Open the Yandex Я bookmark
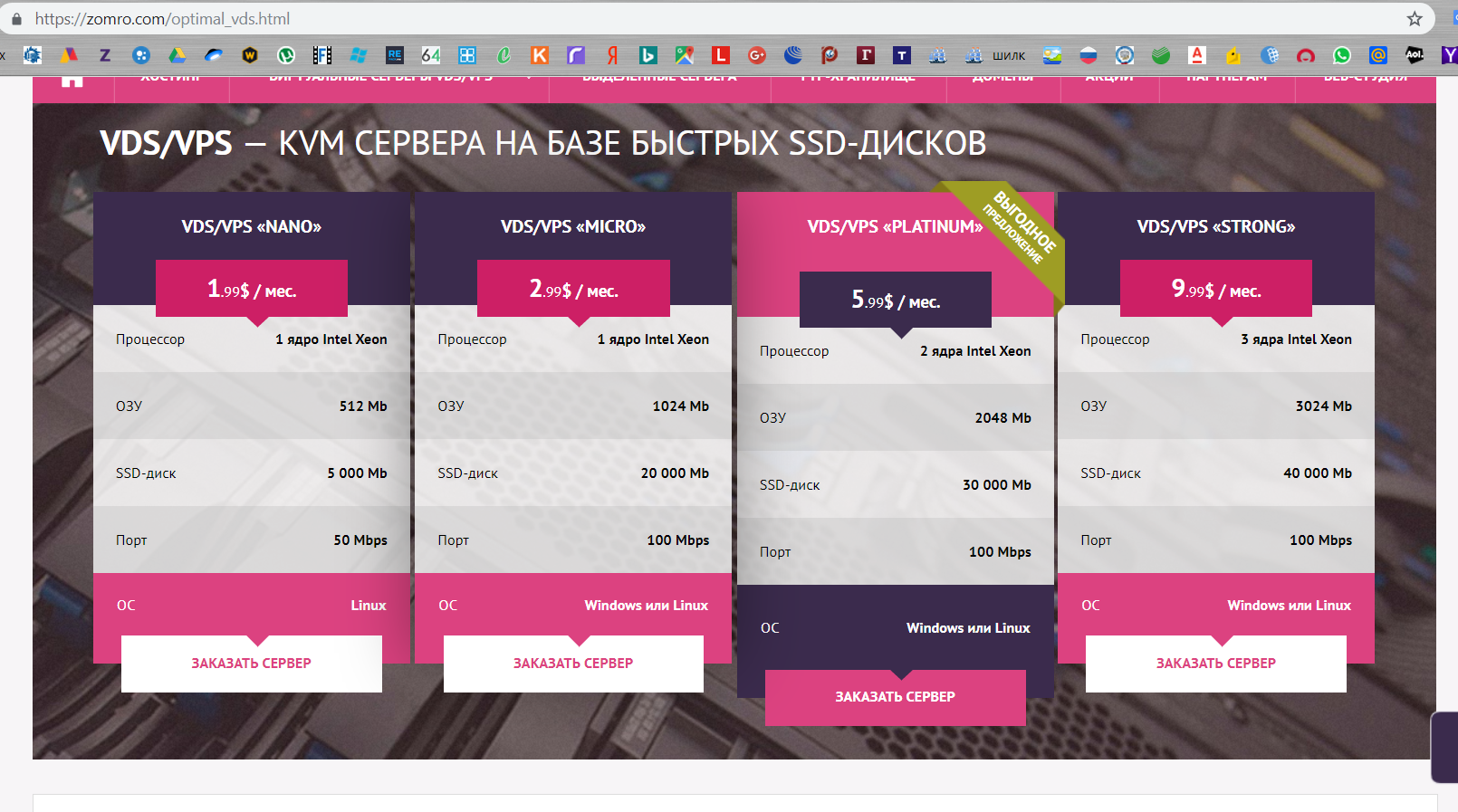 612,55
